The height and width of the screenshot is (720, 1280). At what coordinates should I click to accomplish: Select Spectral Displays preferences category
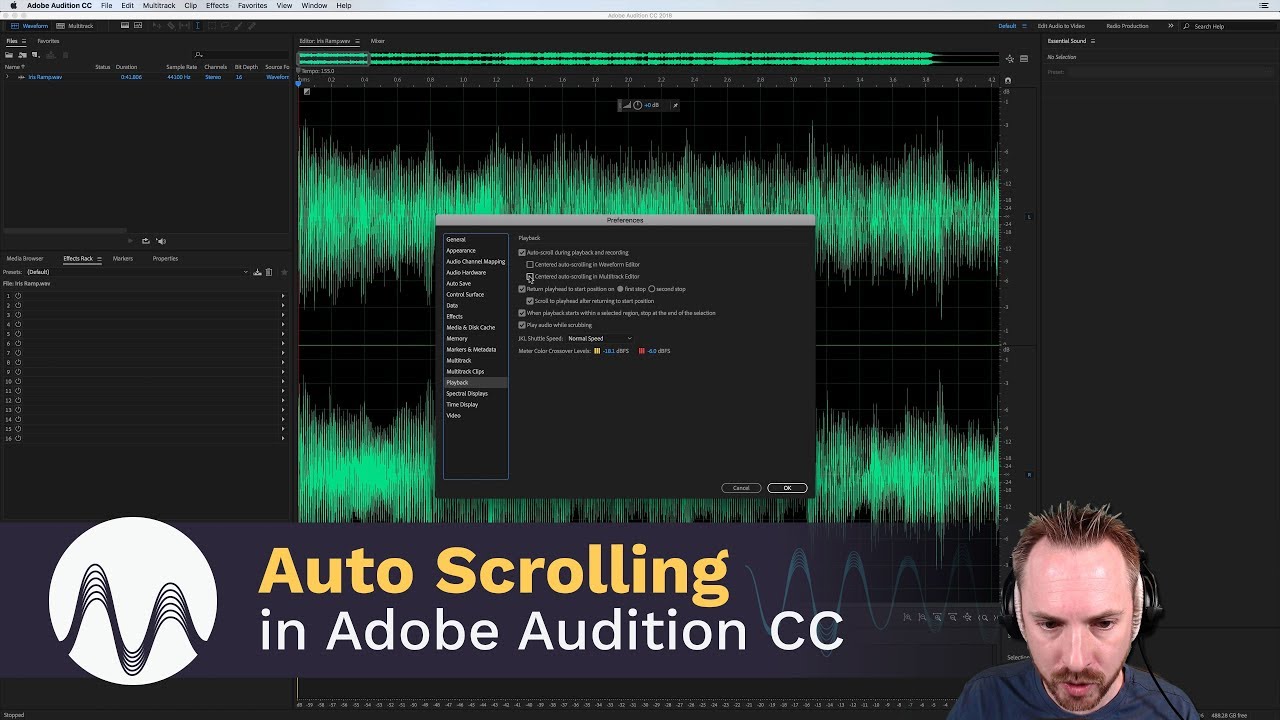point(467,393)
